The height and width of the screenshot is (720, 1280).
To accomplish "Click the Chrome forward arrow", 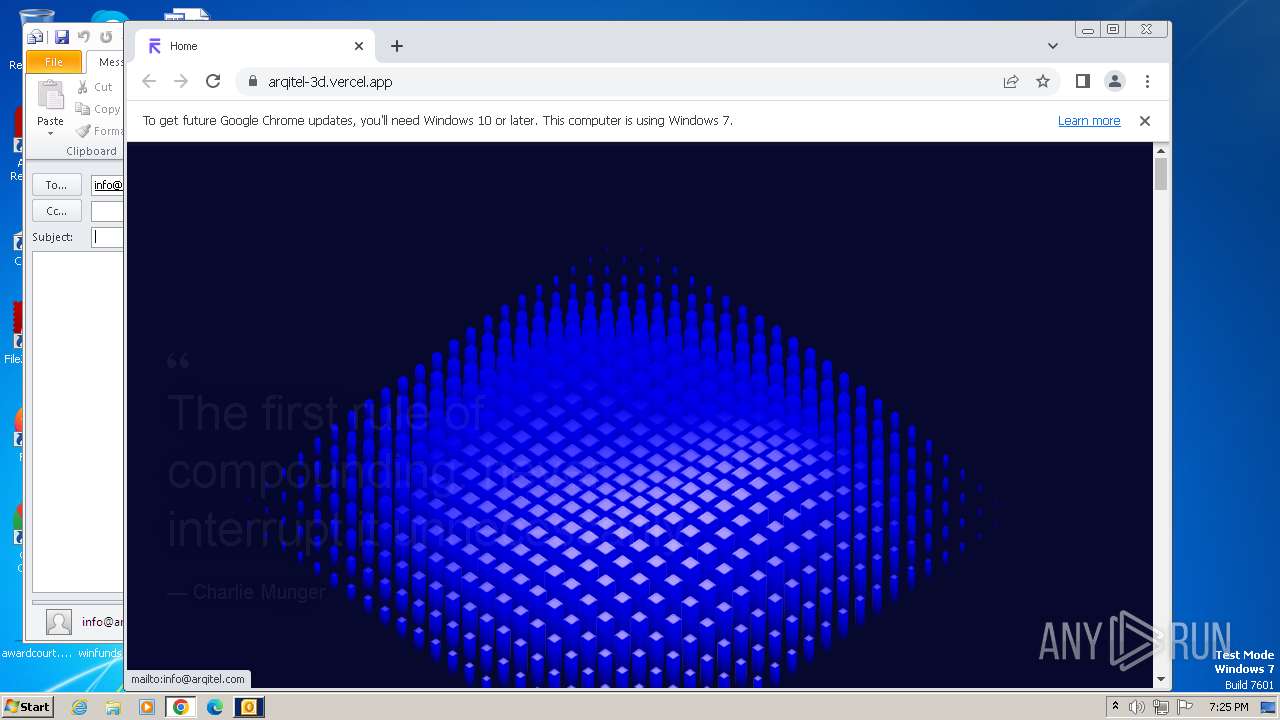I will coord(181,81).
